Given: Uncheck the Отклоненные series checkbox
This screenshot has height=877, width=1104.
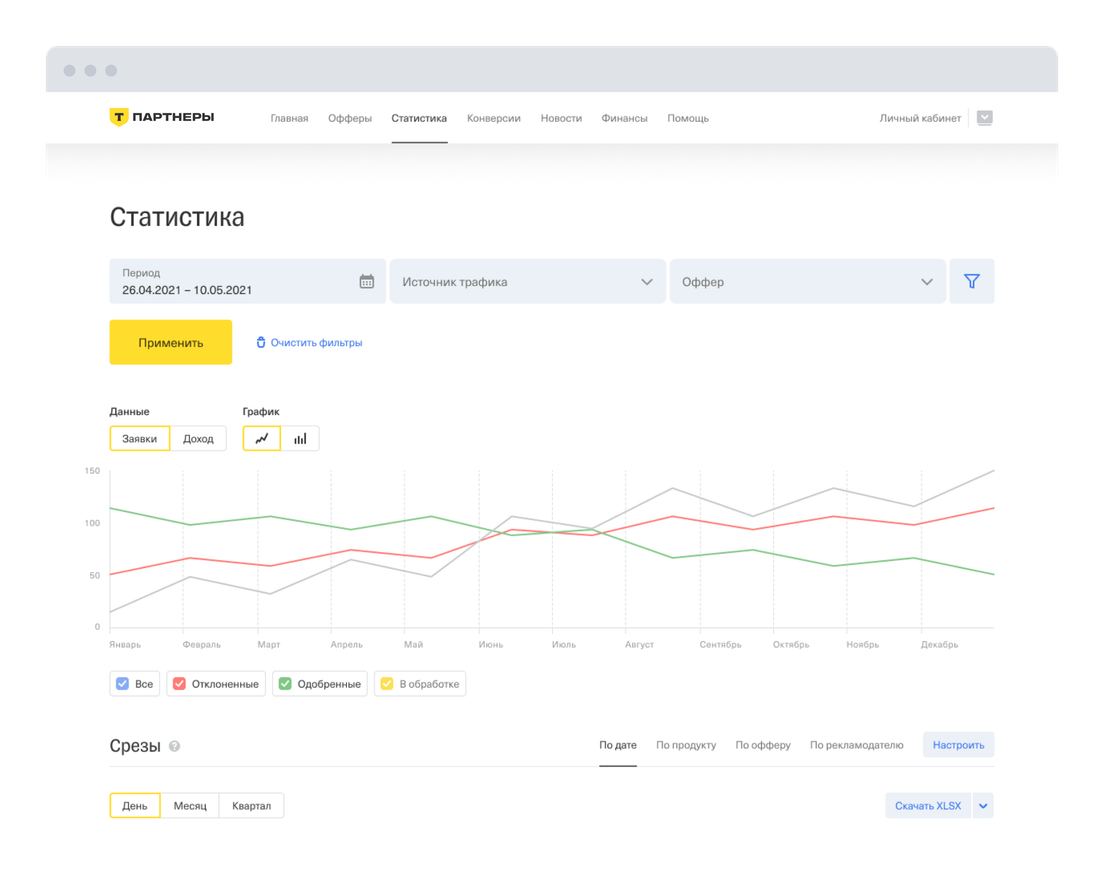Looking at the screenshot, I should coord(180,684).
